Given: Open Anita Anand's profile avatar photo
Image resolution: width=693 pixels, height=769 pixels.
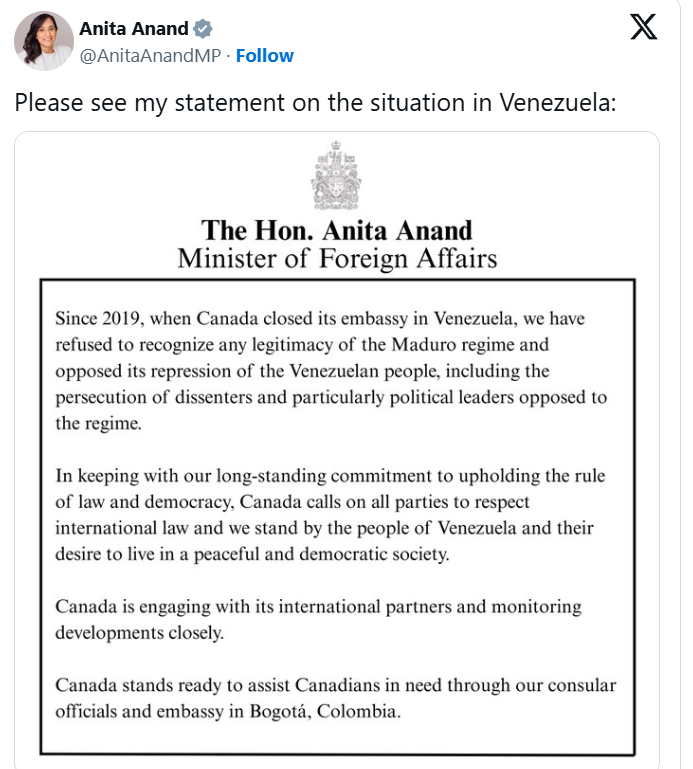Looking at the screenshot, I should pos(43,41).
